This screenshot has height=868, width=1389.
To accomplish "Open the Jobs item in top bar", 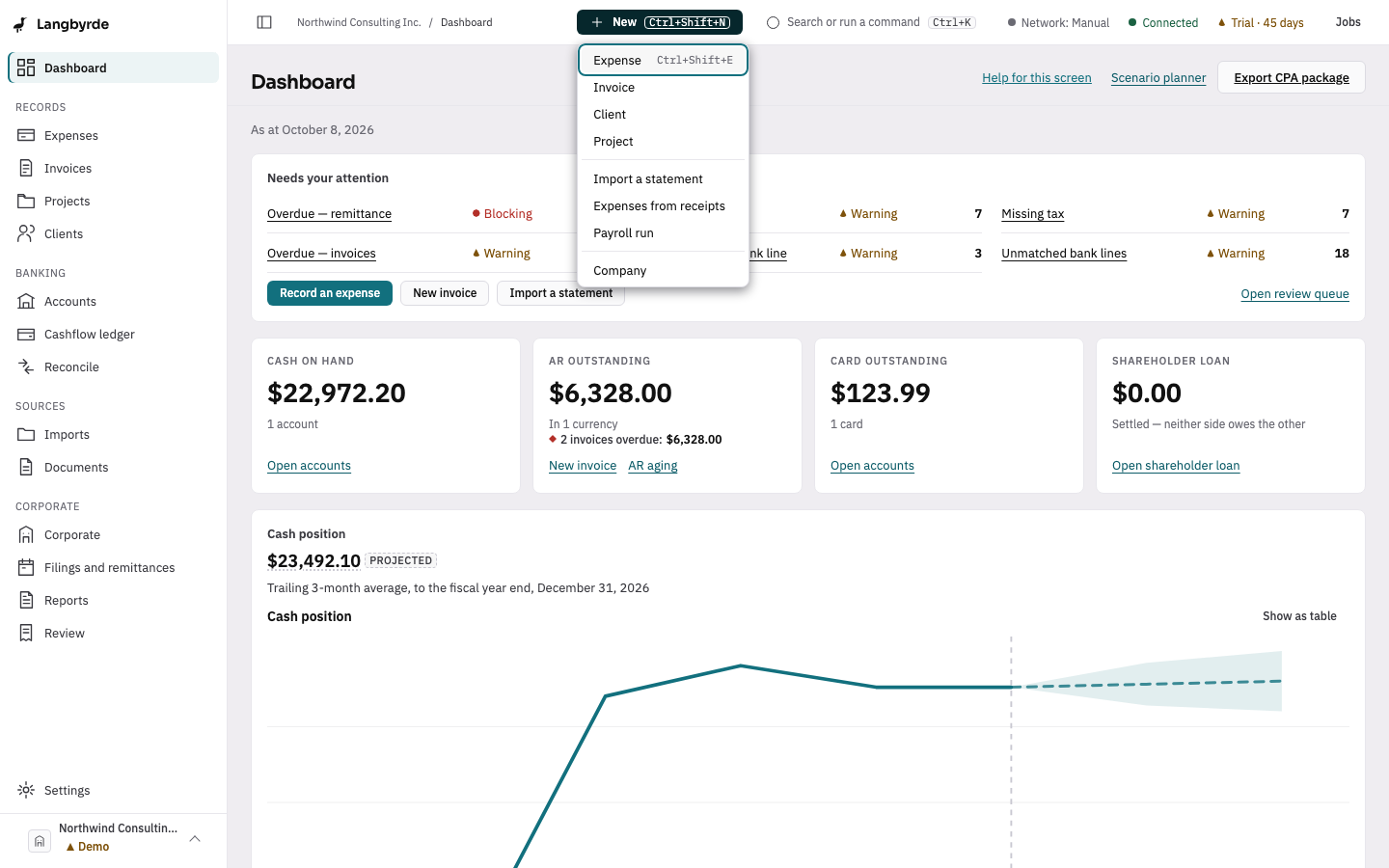I will pos(1348,22).
